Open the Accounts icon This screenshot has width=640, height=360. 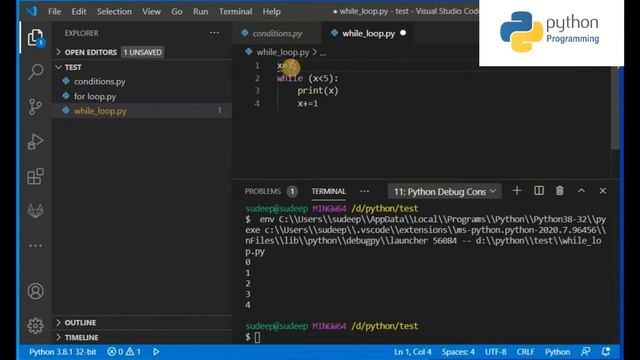point(36,291)
